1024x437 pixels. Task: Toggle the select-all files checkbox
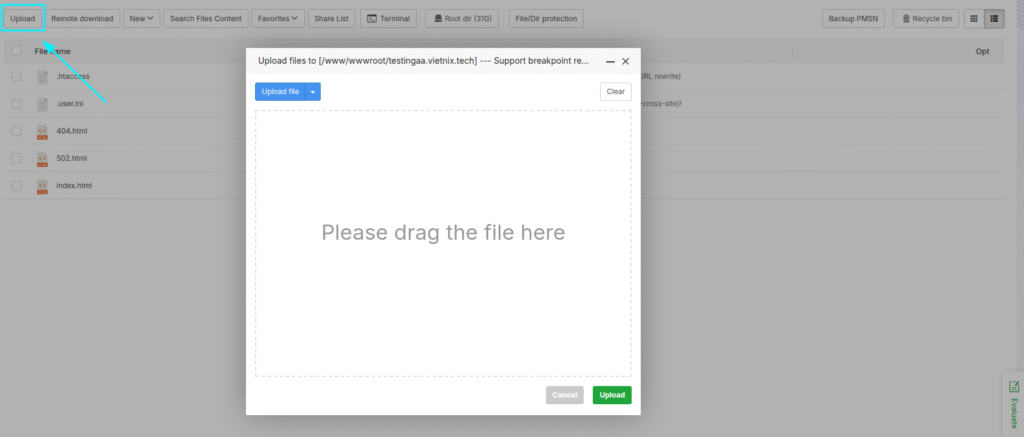pyautogui.click(x=17, y=50)
